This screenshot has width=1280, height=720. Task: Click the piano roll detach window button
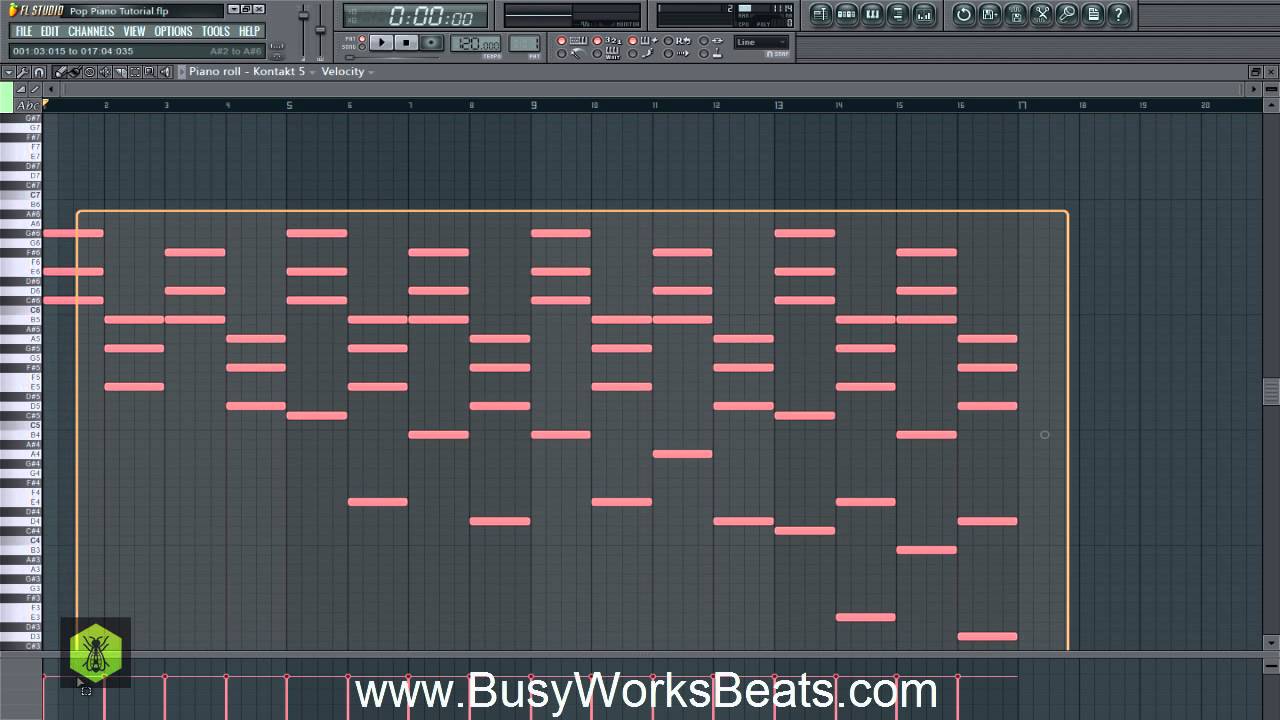pyautogui.click(x=1255, y=72)
